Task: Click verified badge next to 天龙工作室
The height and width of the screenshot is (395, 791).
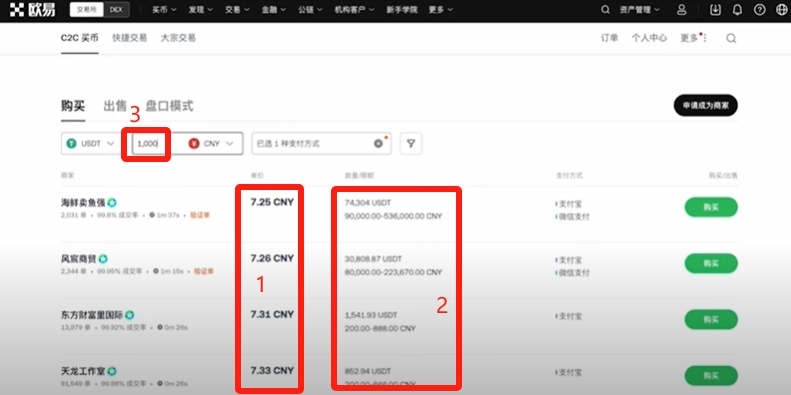Action: pyautogui.click(x=111, y=371)
